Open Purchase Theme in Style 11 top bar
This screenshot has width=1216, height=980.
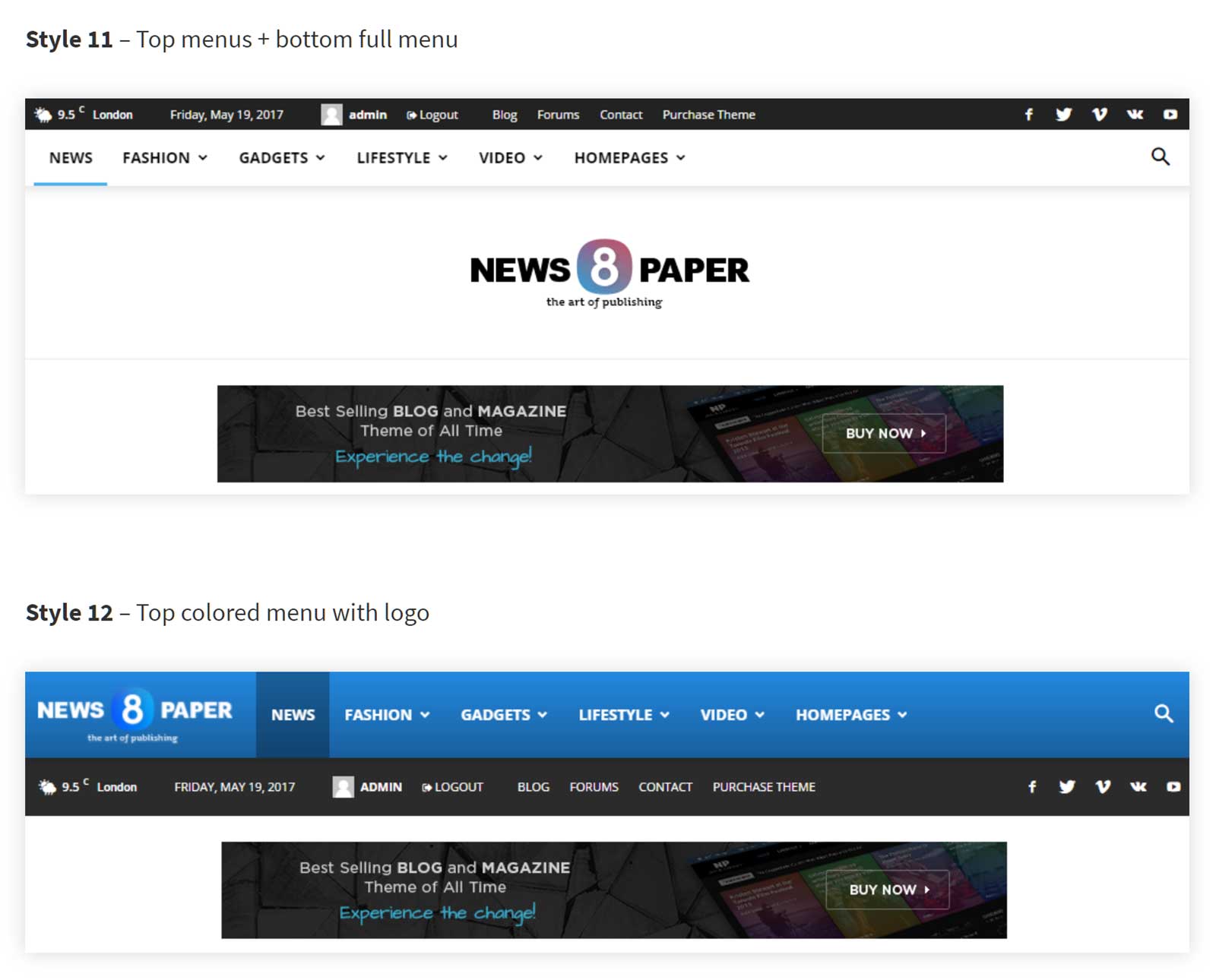point(708,115)
